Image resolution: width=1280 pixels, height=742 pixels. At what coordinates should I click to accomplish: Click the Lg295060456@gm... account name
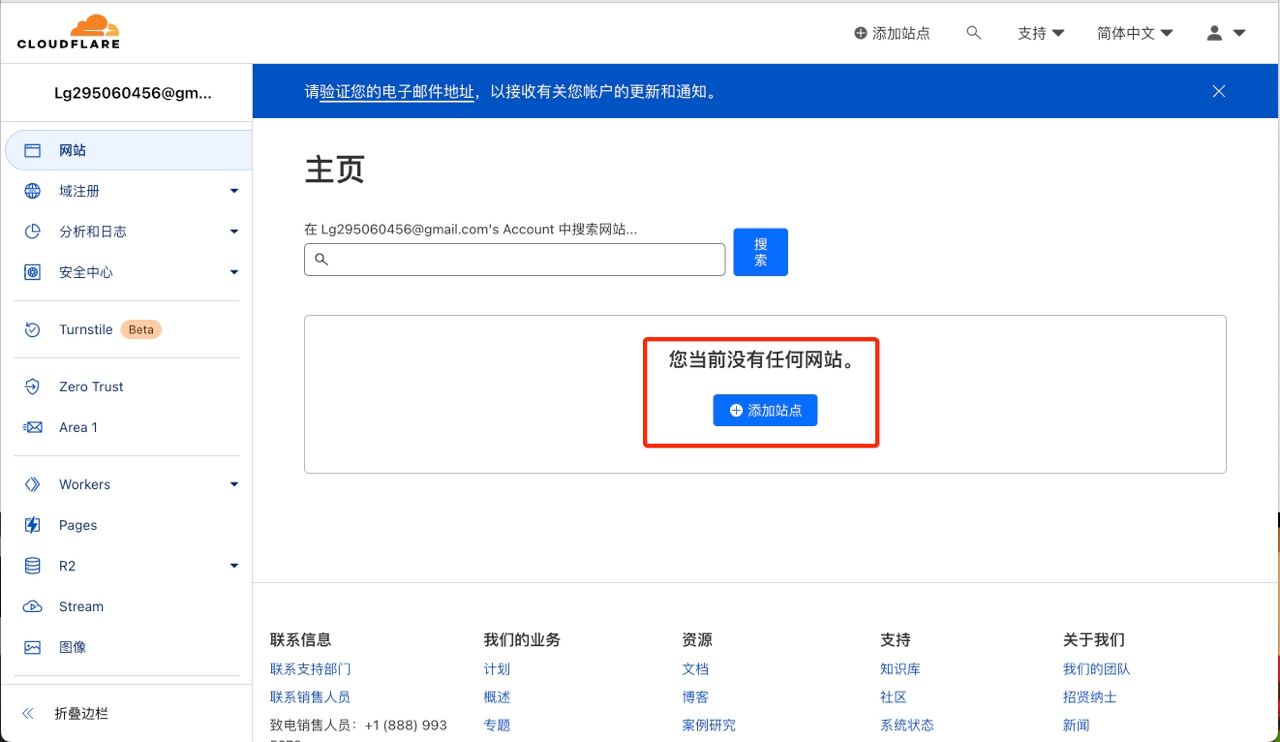tap(133, 93)
